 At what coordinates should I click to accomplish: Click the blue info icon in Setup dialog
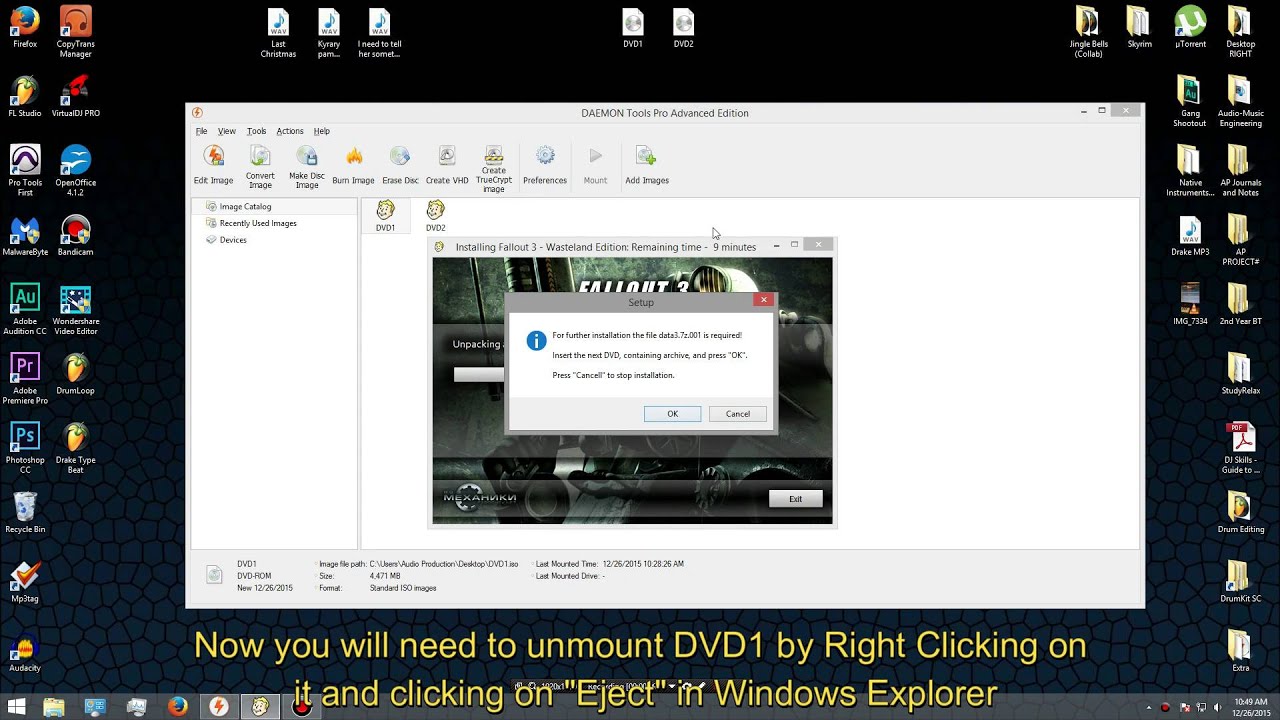(x=536, y=341)
